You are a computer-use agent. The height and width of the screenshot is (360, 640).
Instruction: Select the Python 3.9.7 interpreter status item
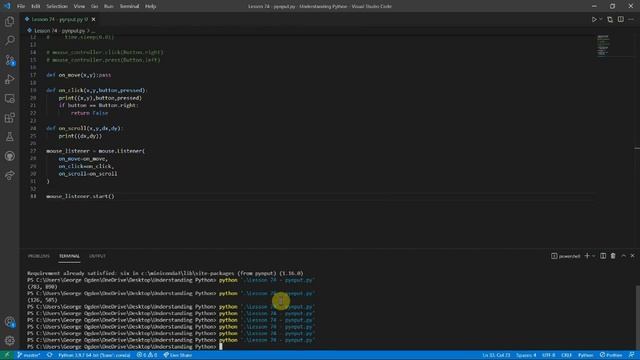[x=94, y=355]
